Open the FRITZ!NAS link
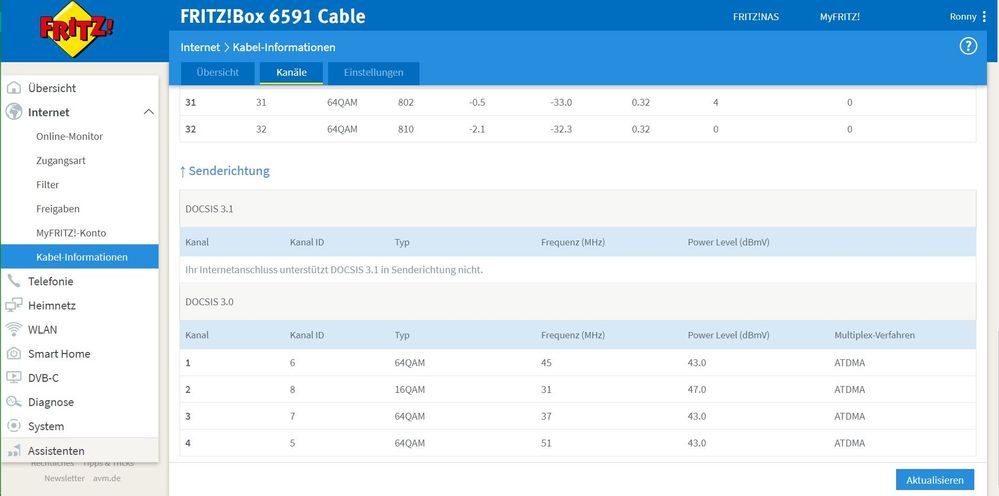 click(x=756, y=17)
